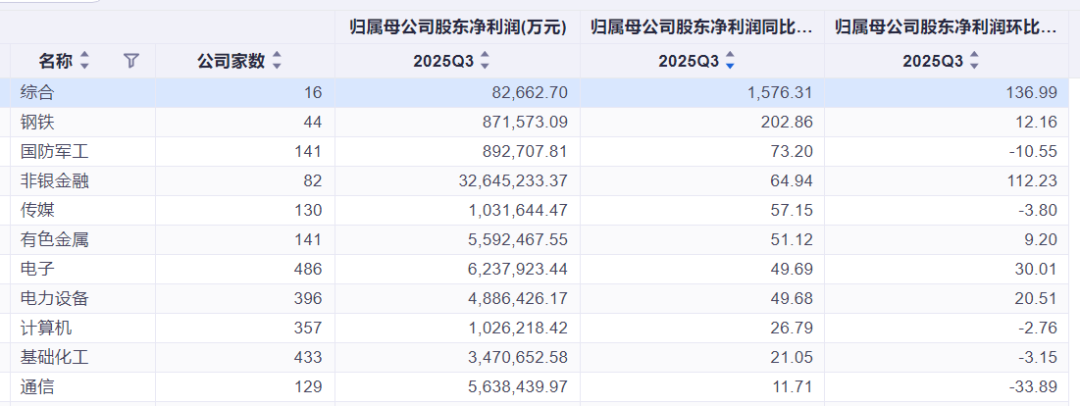1080x406 pixels.
Task: Click the value 32,645,233.37
Action: point(512,181)
